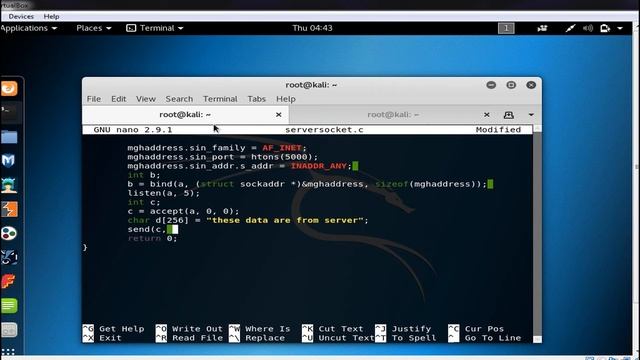The height and width of the screenshot is (360, 640).
Task: Open the Terminal app menu in top bar
Action: [x=155, y=28]
